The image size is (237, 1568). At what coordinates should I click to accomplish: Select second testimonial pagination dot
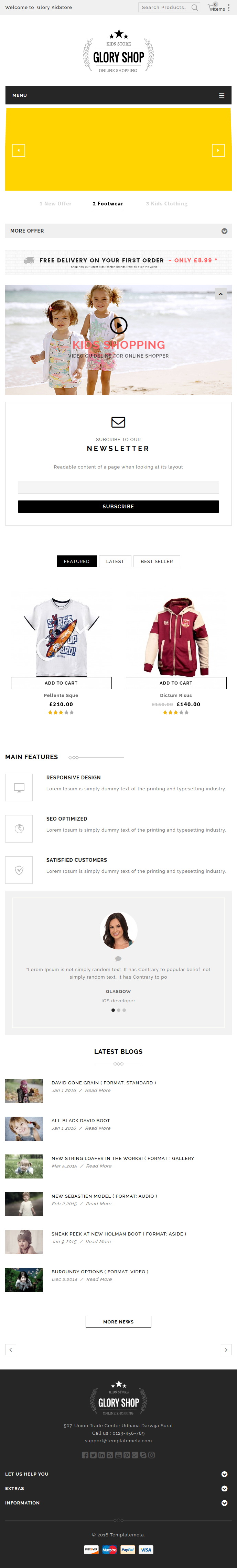pos(118,1010)
